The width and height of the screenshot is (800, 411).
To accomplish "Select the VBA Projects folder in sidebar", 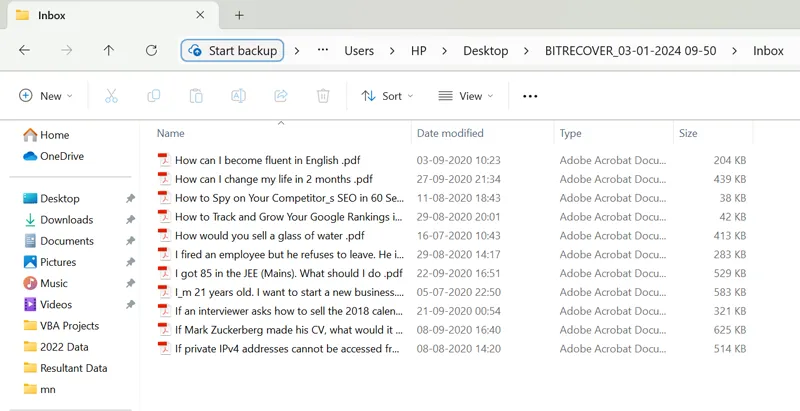I will click(x=69, y=326).
